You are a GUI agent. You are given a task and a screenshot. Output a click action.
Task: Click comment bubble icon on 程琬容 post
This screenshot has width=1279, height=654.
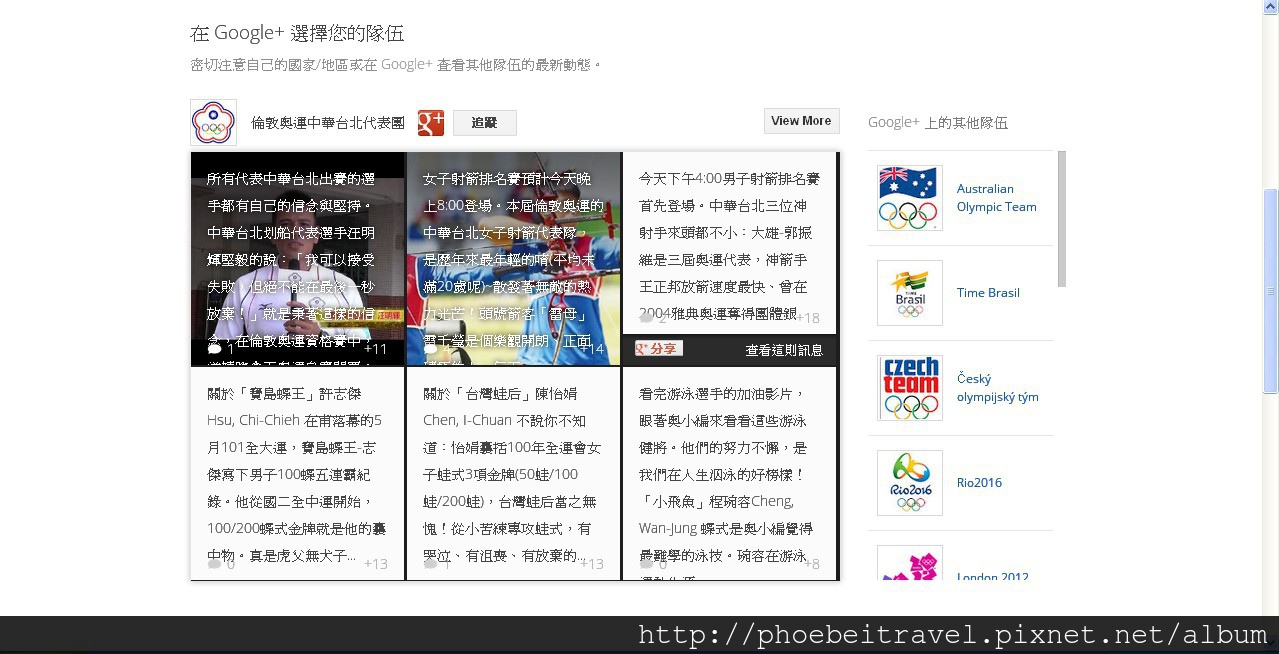tap(646, 564)
